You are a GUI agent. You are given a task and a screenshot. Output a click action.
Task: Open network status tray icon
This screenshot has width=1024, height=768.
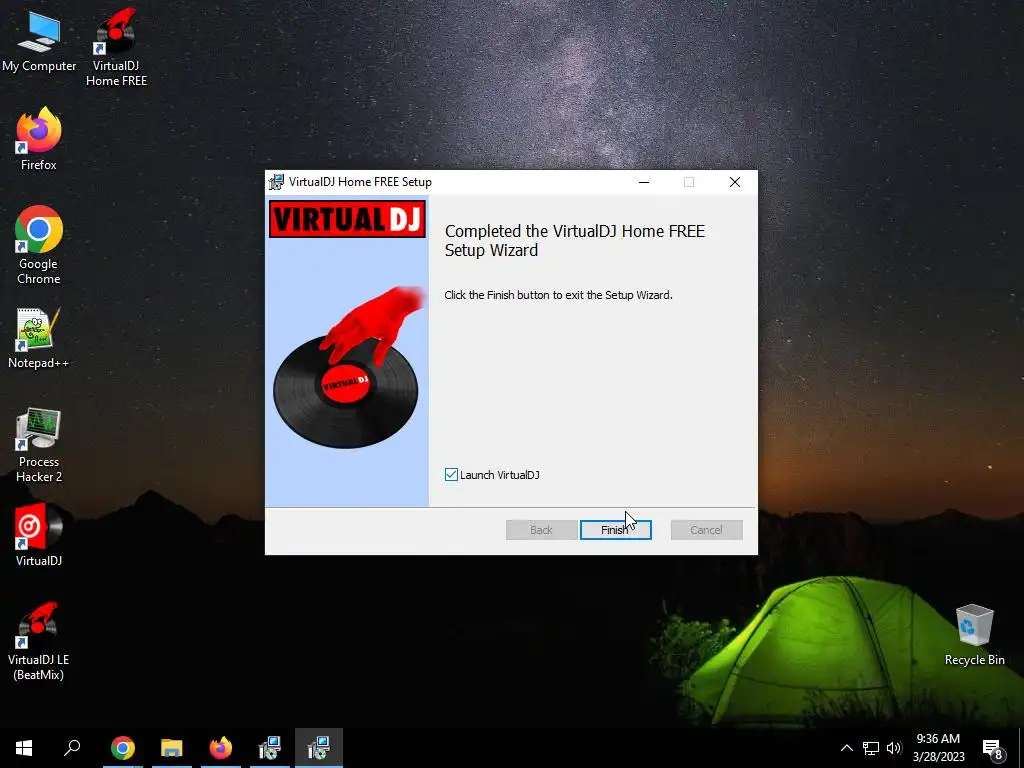(x=871, y=748)
